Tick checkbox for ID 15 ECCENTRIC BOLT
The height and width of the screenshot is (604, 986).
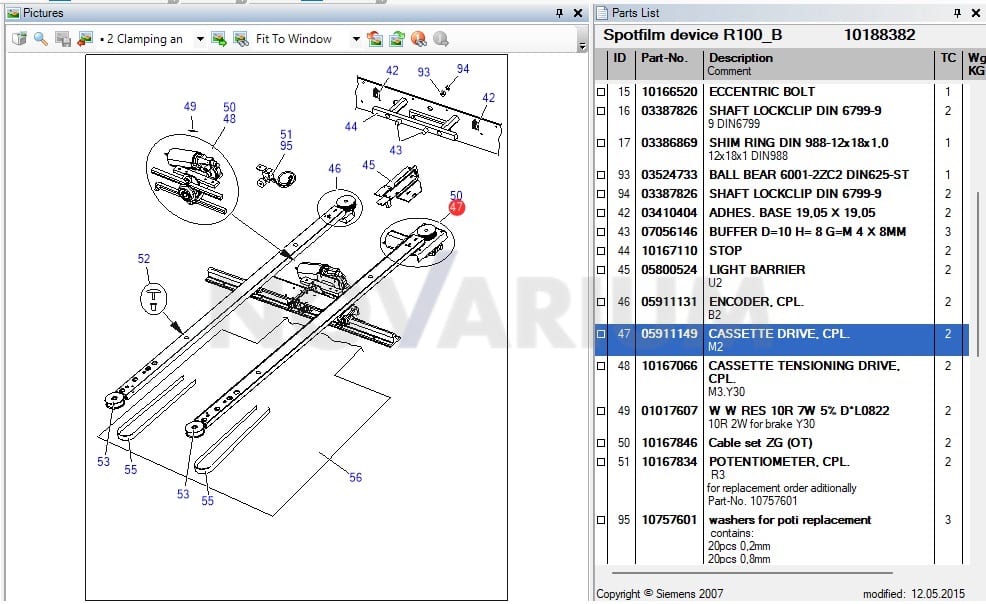tap(601, 92)
